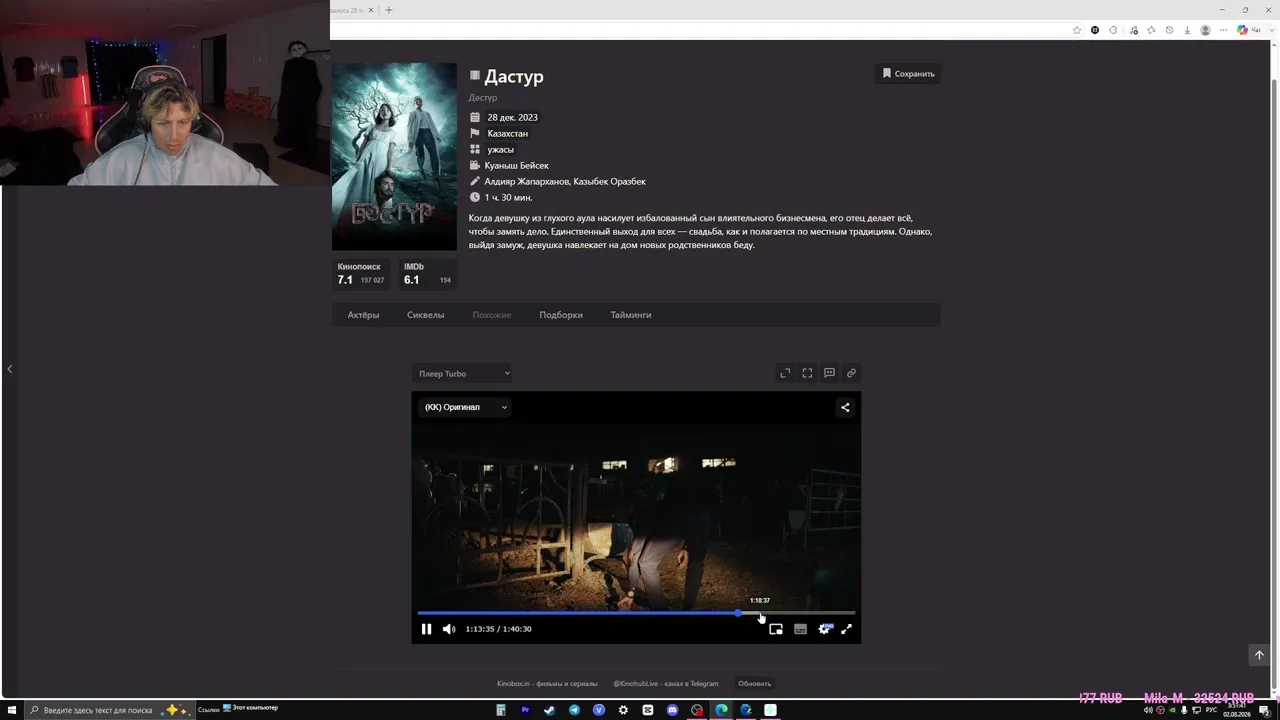Open Premiere Pro on the taskbar
Screen dimensions: 1280x720
tap(525, 710)
